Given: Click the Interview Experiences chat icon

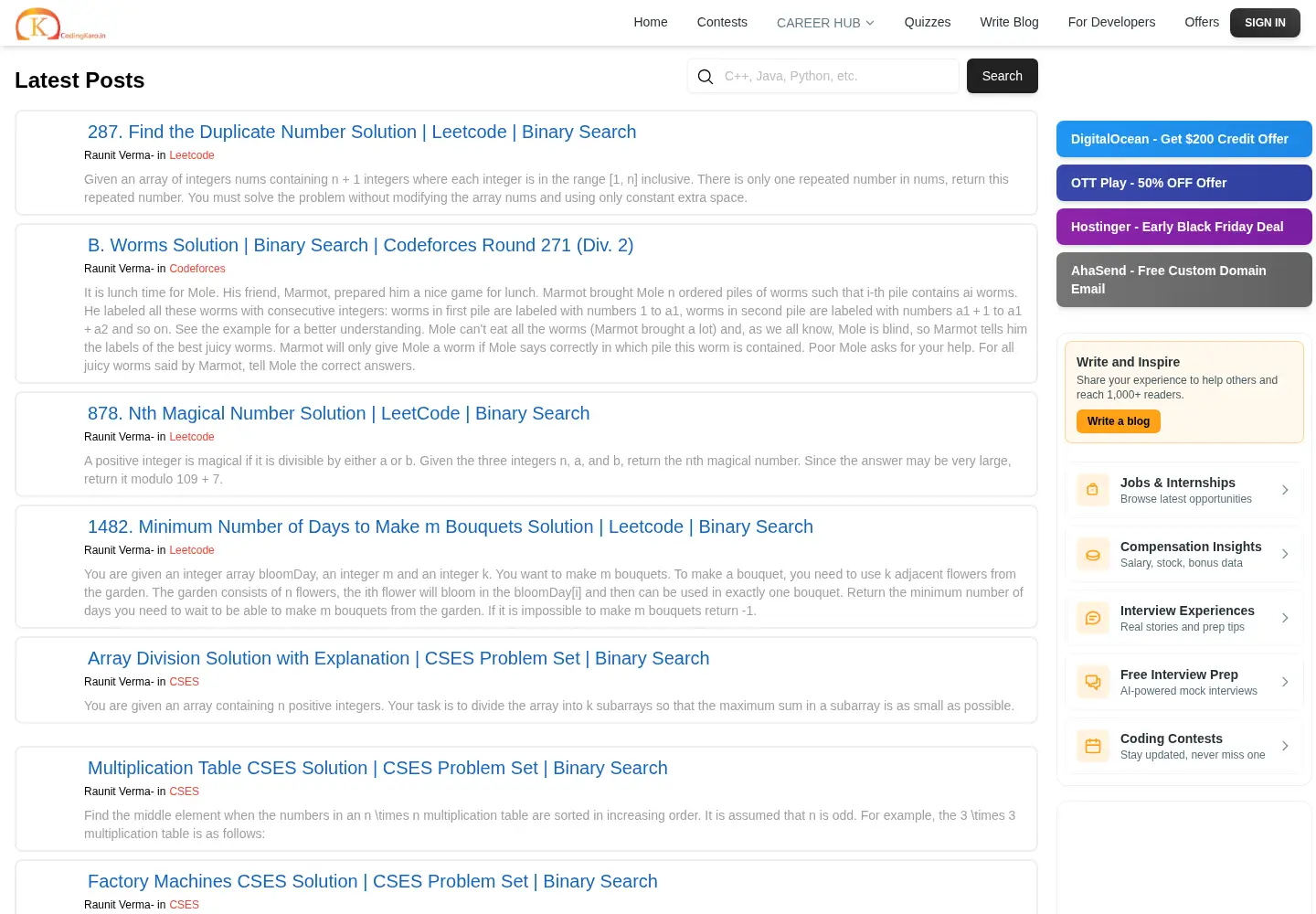Looking at the screenshot, I should tap(1092, 618).
